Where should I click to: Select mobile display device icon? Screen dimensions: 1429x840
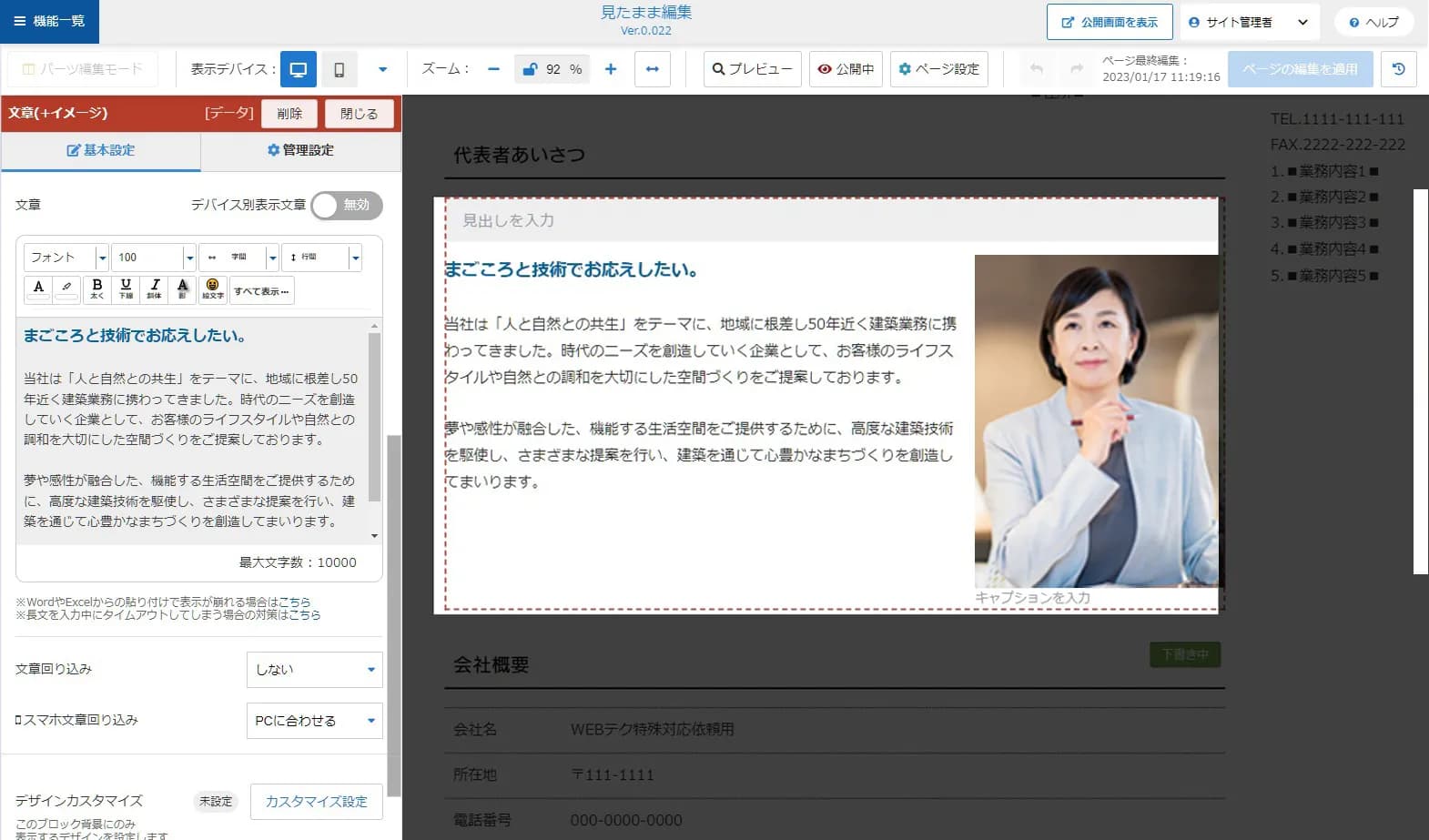[x=340, y=69]
